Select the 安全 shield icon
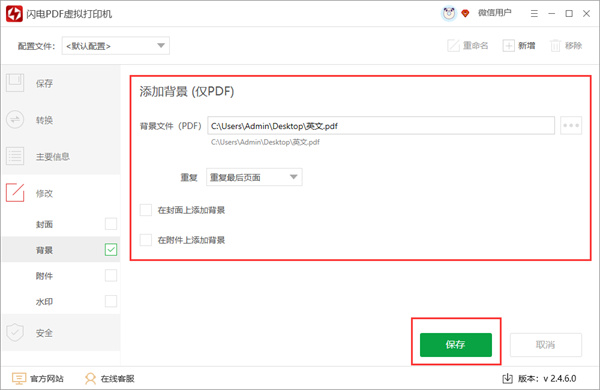Viewport: 600px width, 390px height. point(15,333)
